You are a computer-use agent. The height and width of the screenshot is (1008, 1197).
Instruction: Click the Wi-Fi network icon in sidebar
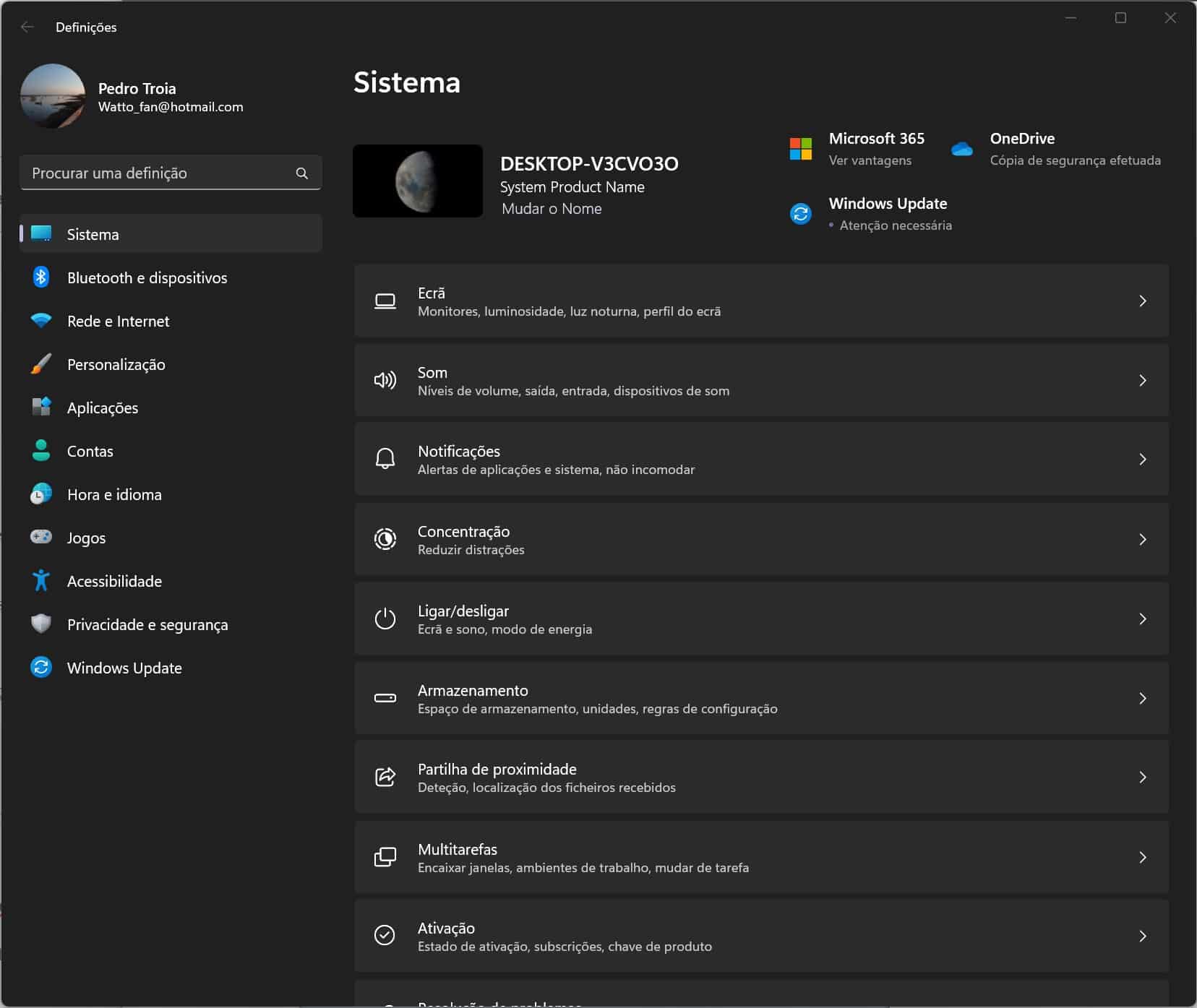(x=41, y=321)
